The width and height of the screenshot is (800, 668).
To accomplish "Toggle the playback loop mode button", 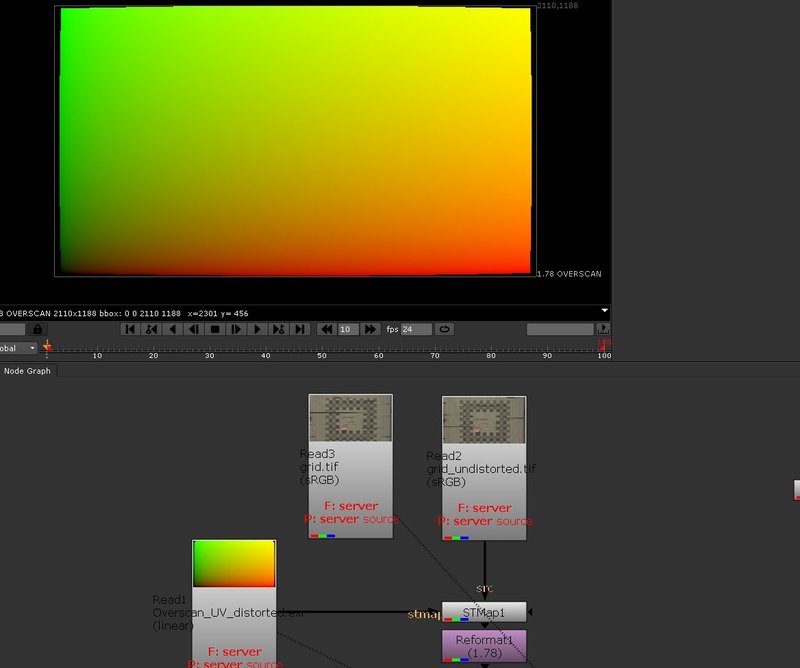I will click(444, 329).
